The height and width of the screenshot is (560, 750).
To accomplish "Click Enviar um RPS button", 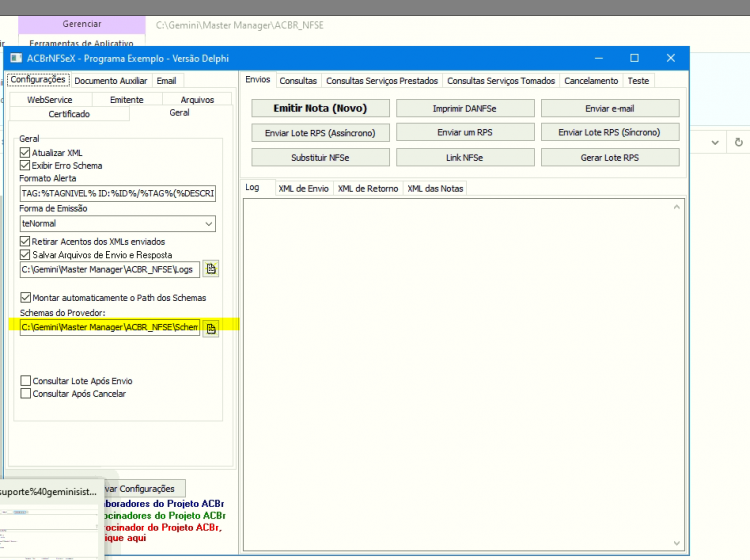I will (x=465, y=132).
